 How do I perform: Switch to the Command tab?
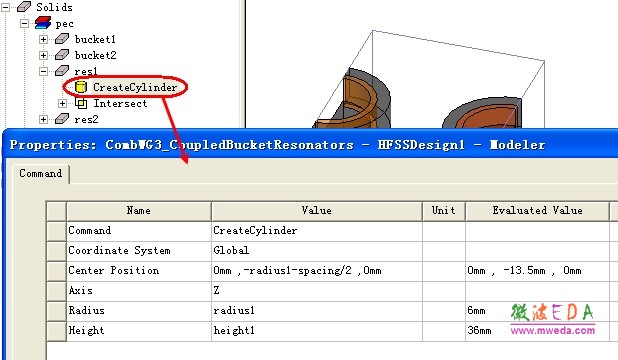point(41,173)
